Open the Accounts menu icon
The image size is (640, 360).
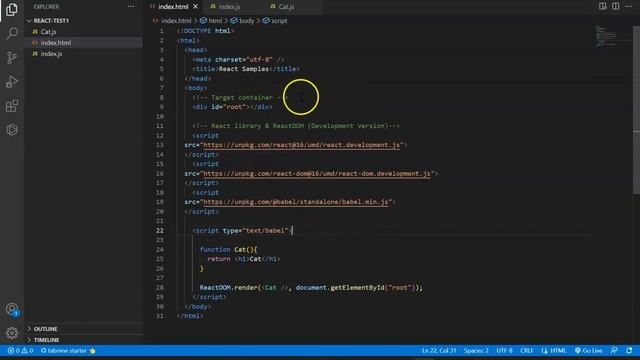point(12,309)
